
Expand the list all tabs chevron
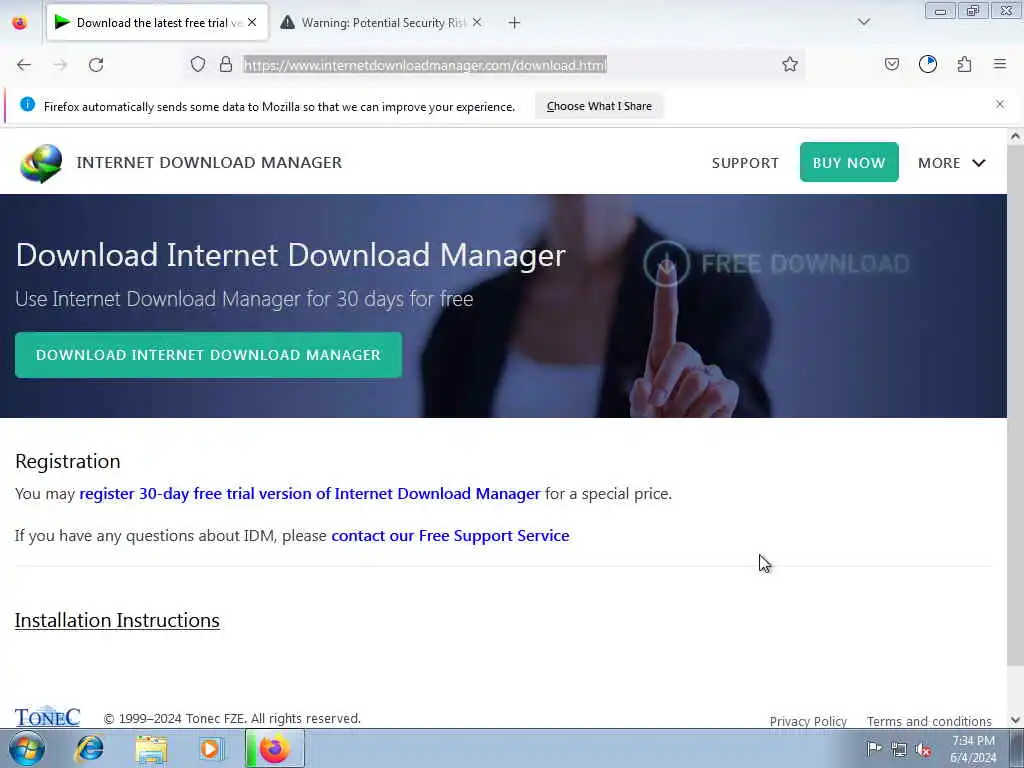pyautogui.click(x=864, y=22)
